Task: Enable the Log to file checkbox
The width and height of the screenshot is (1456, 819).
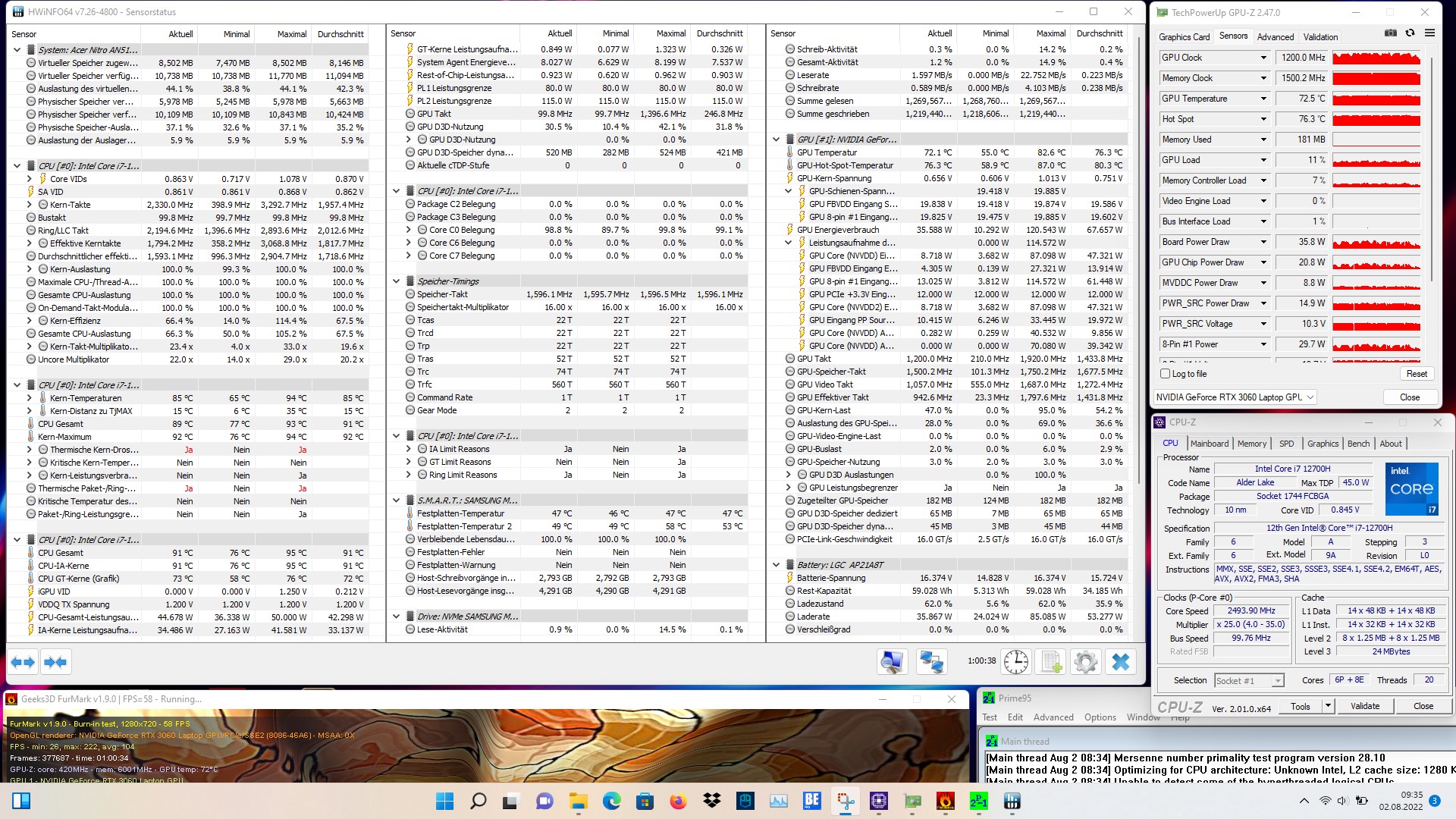Action: (1166, 374)
